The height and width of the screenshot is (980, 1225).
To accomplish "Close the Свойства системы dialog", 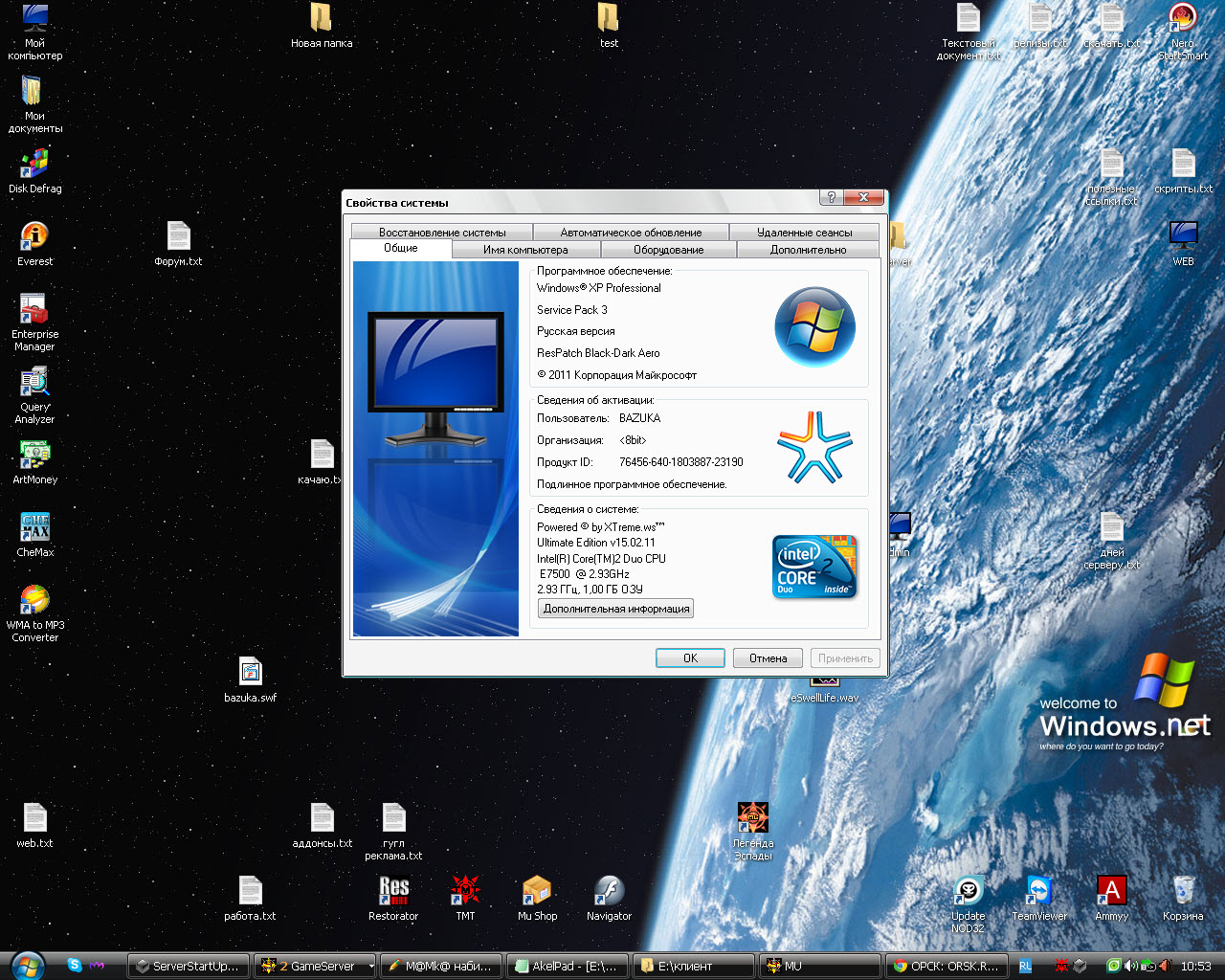I will [x=863, y=197].
